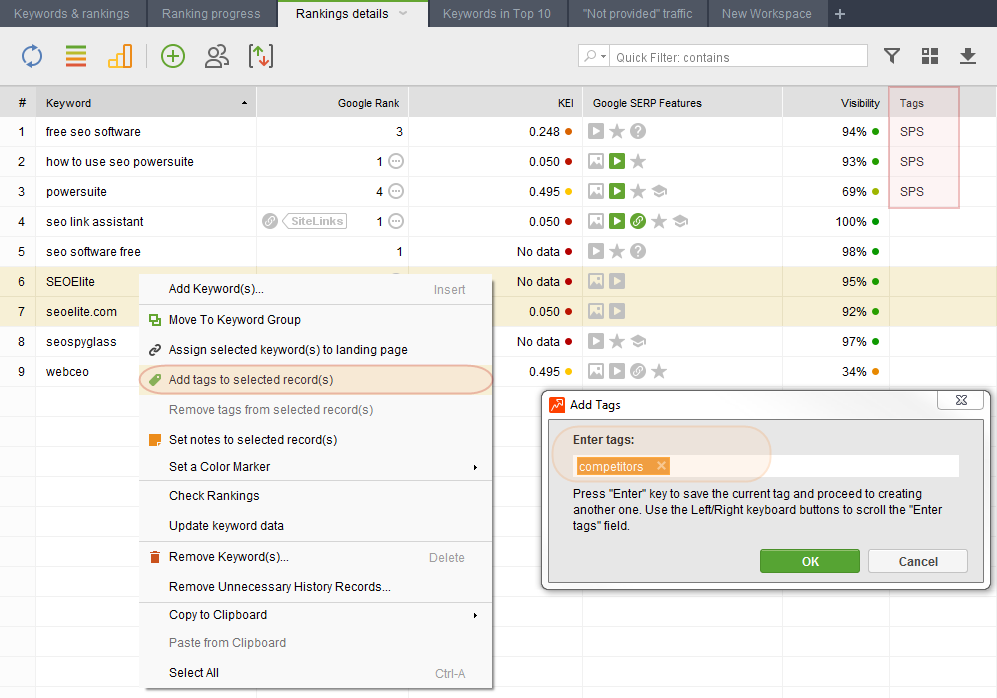Click the link icon beside SiteLinks
Viewport: 997px width, 698px height.
270,221
